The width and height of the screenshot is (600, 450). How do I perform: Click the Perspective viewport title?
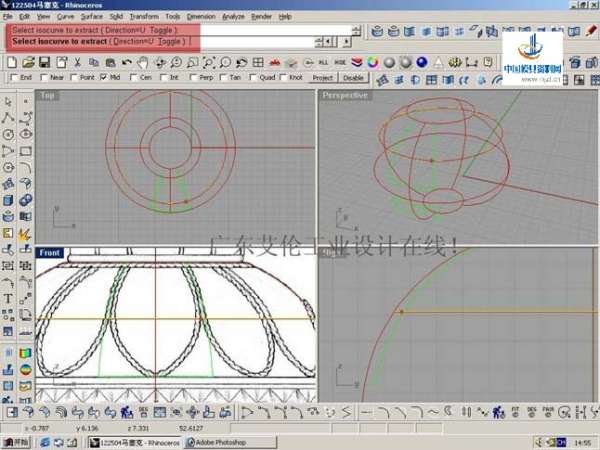coord(345,95)
